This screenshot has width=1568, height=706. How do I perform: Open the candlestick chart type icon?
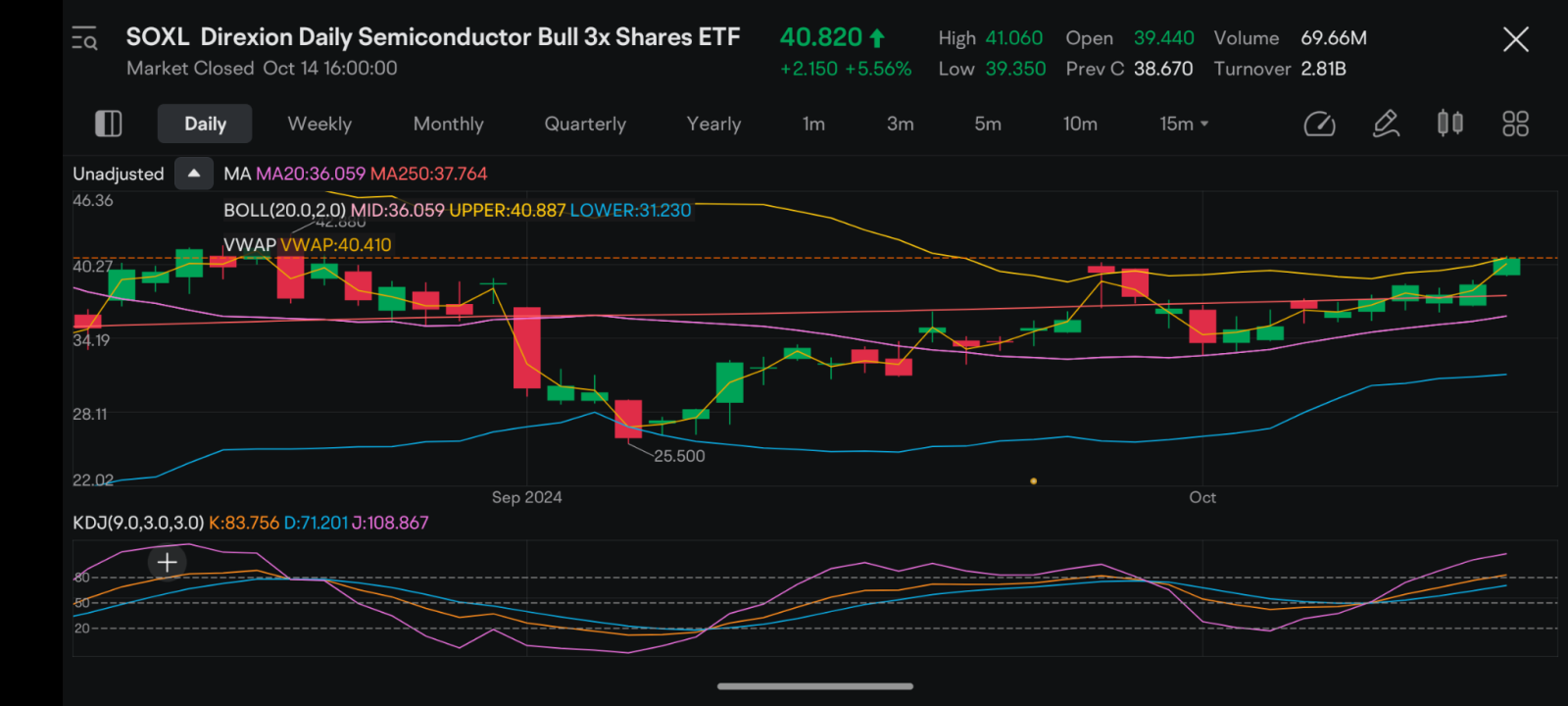pyautogui.click(x=1450, y=124)
